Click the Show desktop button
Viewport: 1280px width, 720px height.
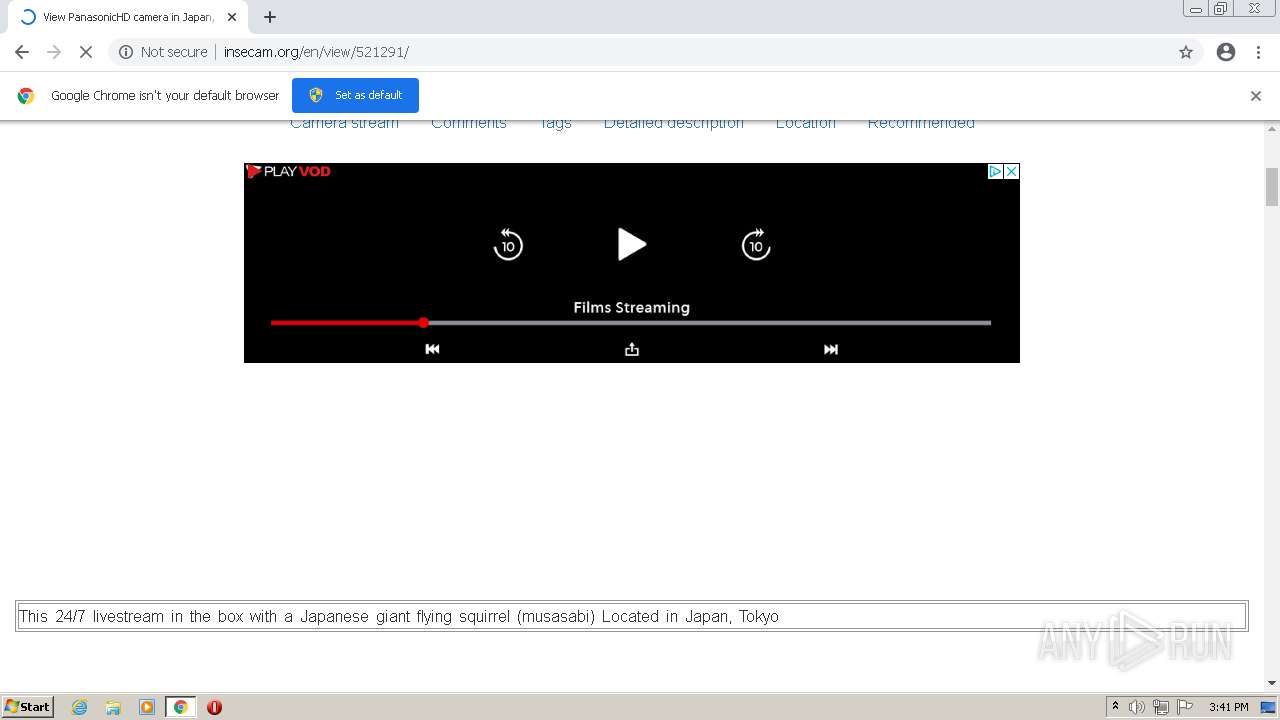(x=1268, y=707)
